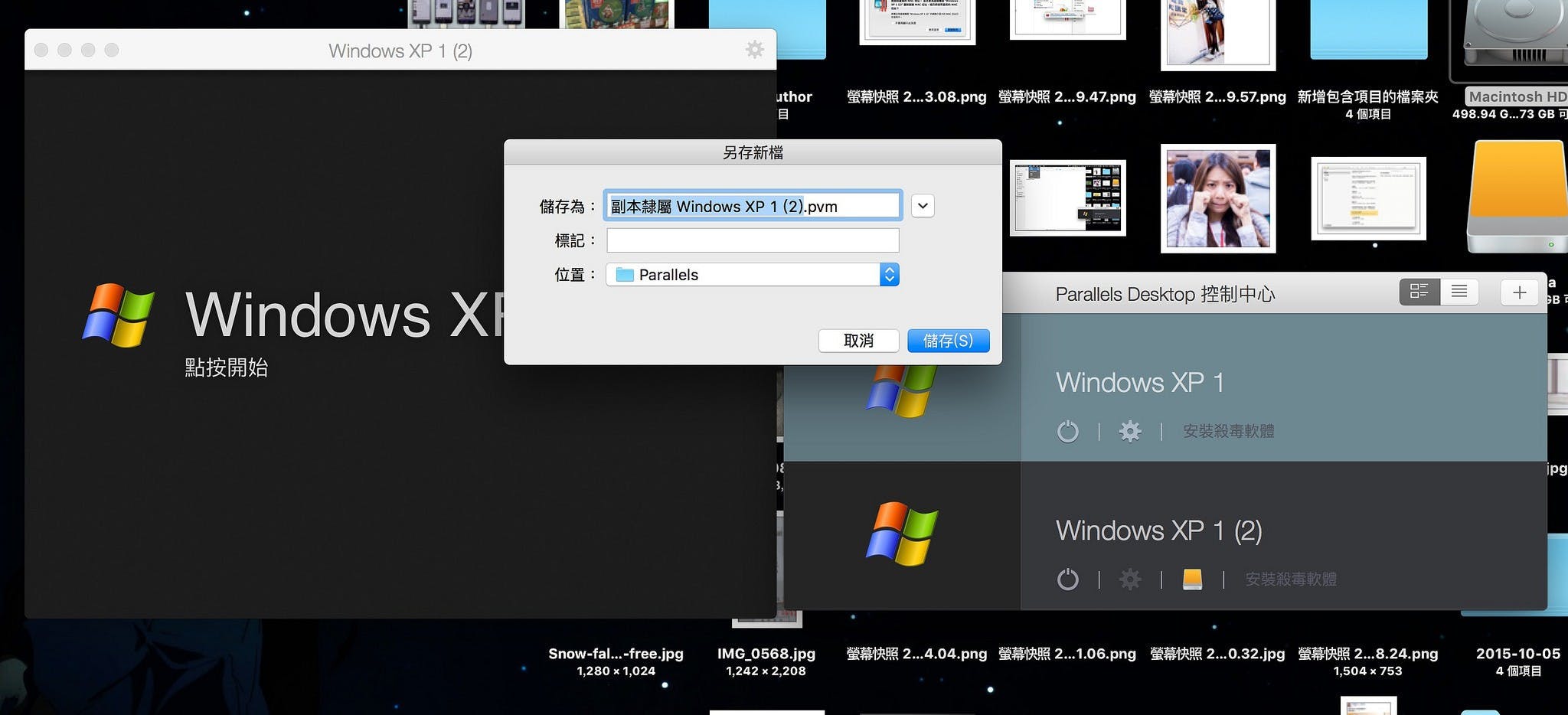1568x715 pixels.
Task: Select 螢幕快照 2...1.06.png file label
Action: (x=1067, y=654)
